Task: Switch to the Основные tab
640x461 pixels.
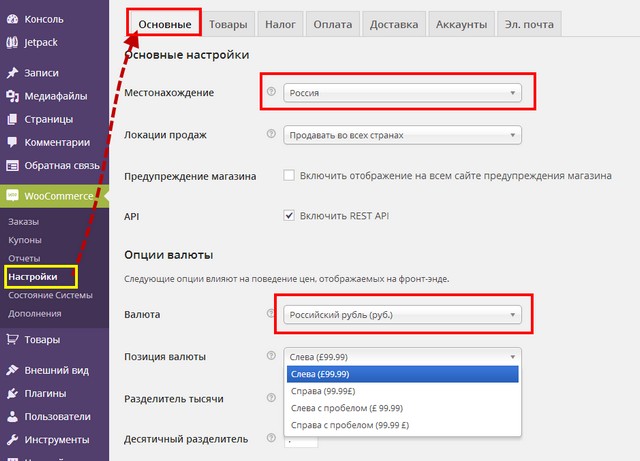Action: click(164, 24)
